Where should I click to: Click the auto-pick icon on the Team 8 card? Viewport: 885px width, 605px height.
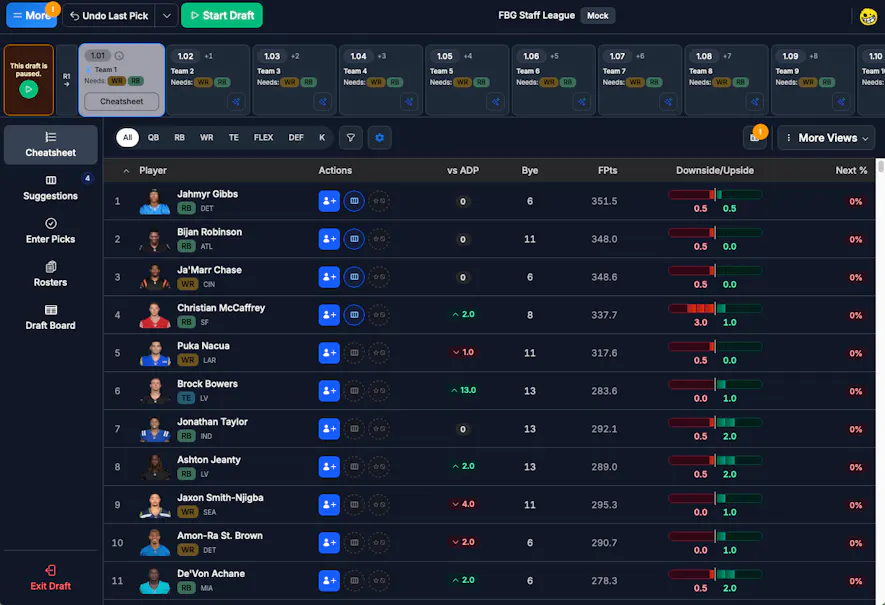point(754,102)
